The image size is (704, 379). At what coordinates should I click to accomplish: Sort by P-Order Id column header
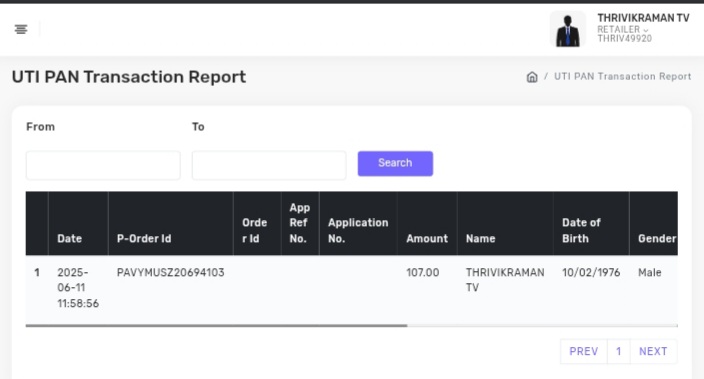click(x=144, y=238)
